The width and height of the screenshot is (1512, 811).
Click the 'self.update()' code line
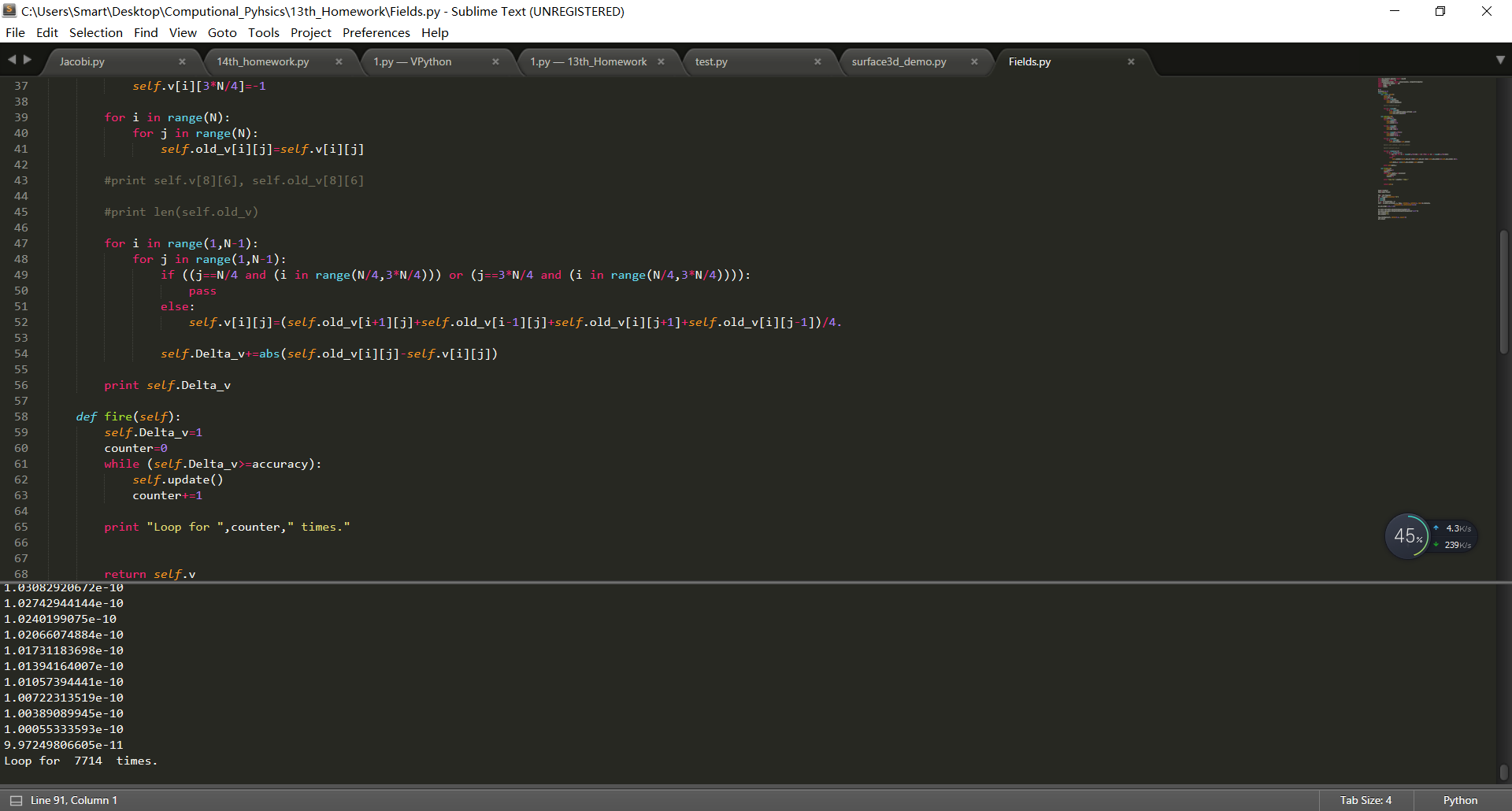(x=178, y=480)
